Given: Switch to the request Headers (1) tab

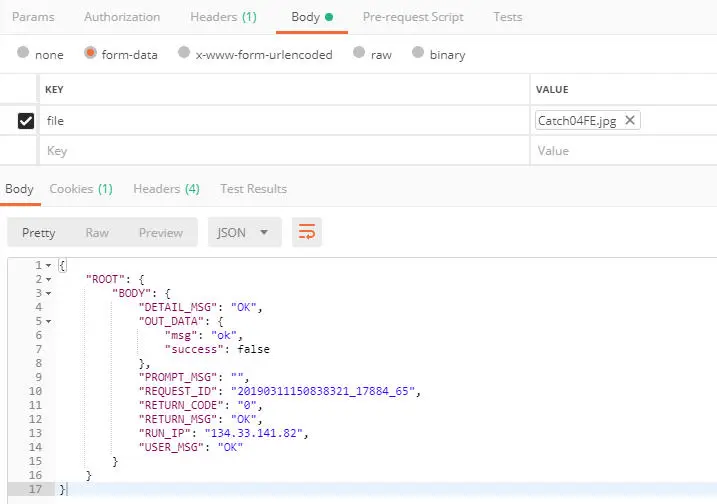Looking at the screenshot, I should pyautogui.click(x=223, y=17).
